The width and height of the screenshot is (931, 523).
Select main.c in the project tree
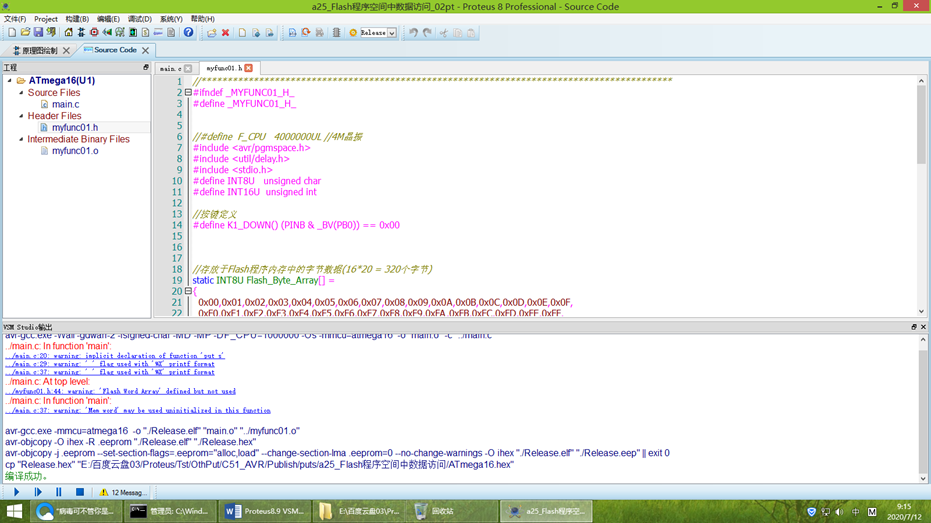point(65,104)
